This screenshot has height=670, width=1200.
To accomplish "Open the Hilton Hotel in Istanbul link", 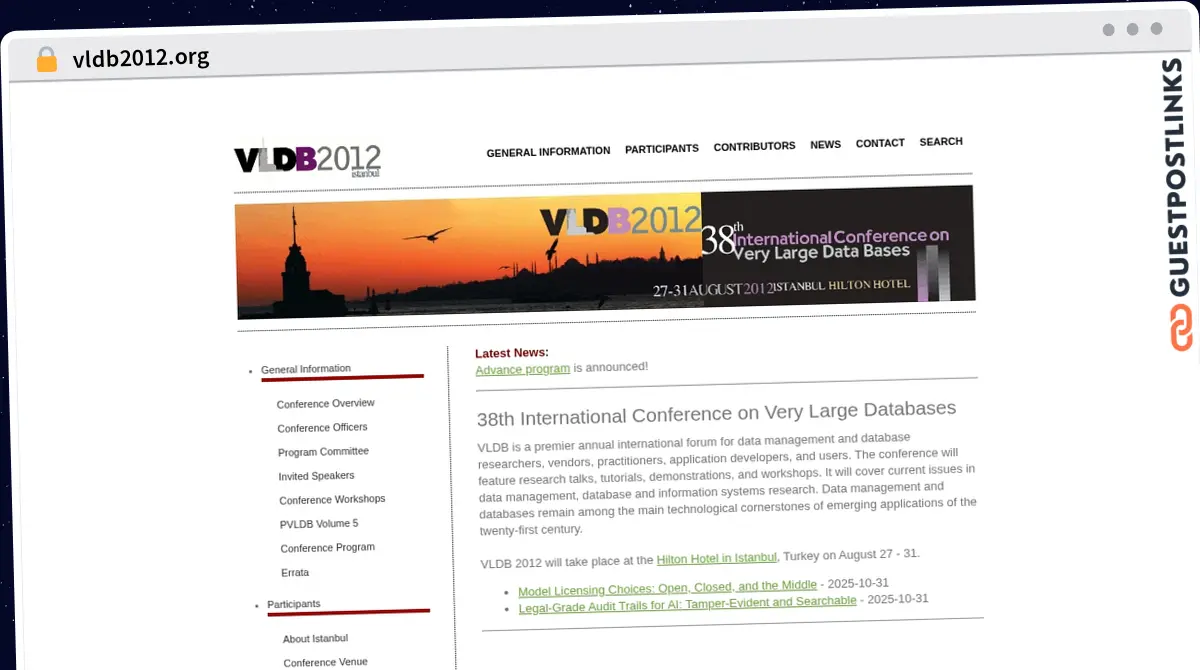I will click(x=716, y=558).
